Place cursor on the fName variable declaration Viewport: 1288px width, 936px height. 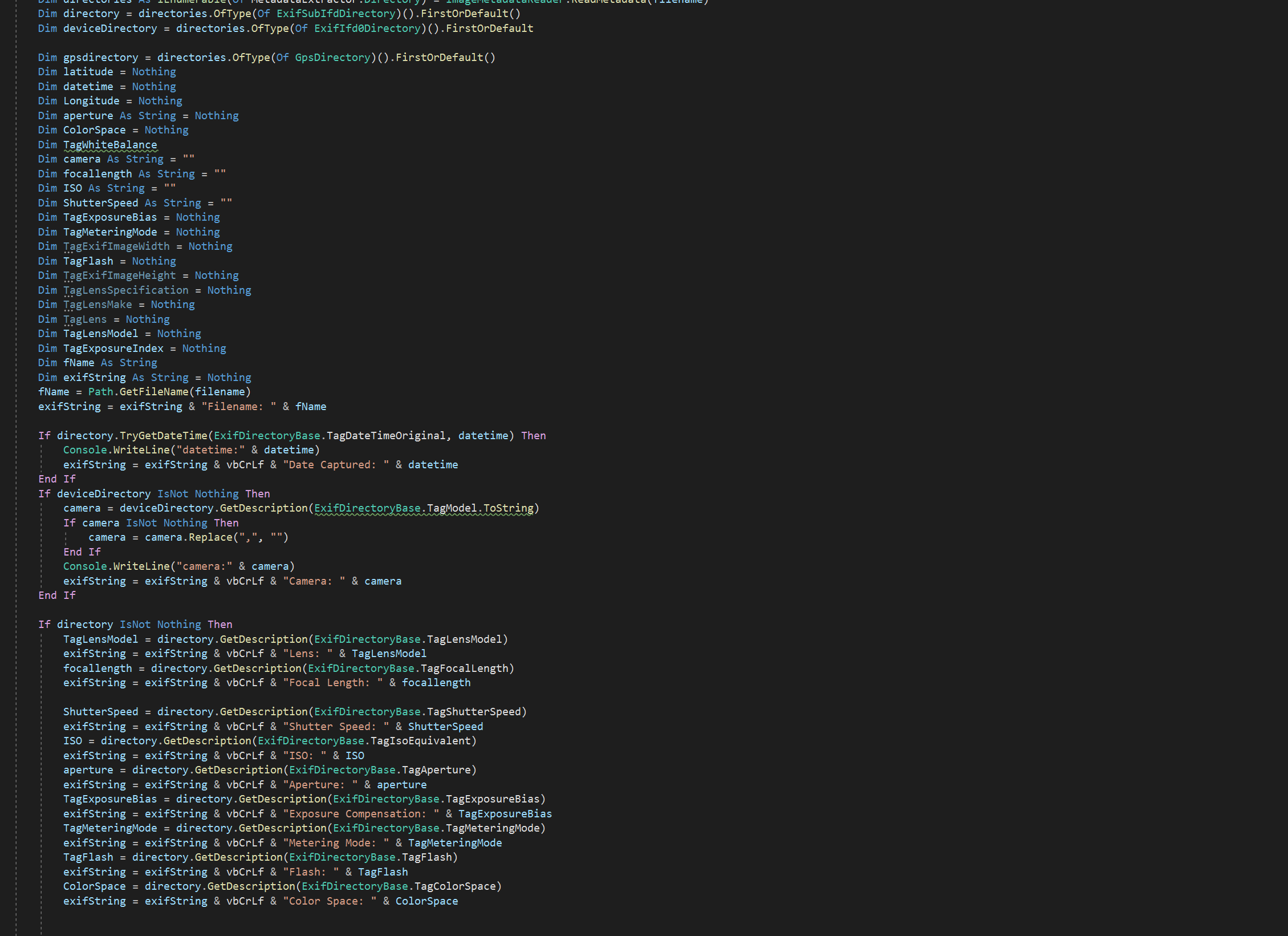(x=79, y=362)
